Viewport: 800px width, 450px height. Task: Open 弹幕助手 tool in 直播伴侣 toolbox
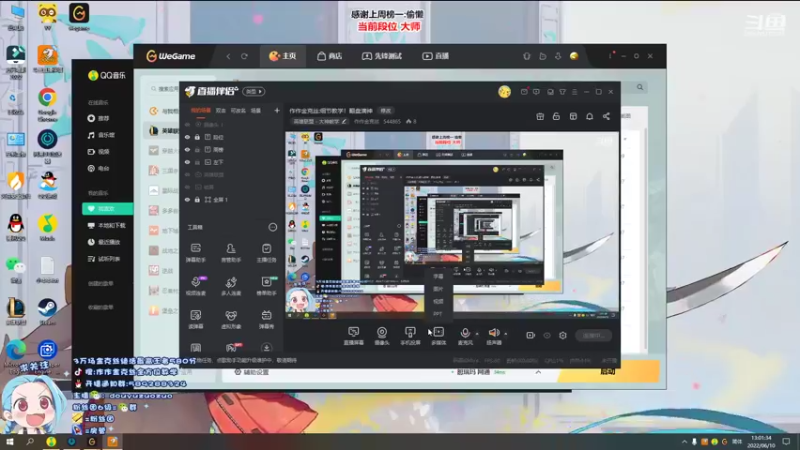(x=195, y=252)
